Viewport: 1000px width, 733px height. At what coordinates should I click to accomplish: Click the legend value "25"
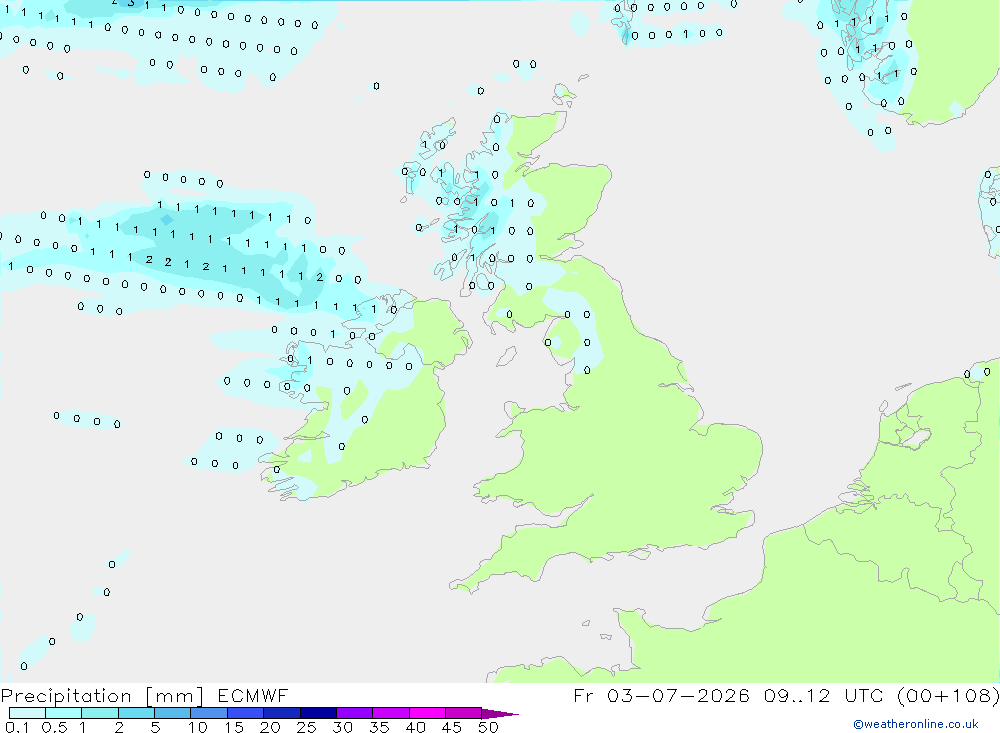(x=307, y=727)
